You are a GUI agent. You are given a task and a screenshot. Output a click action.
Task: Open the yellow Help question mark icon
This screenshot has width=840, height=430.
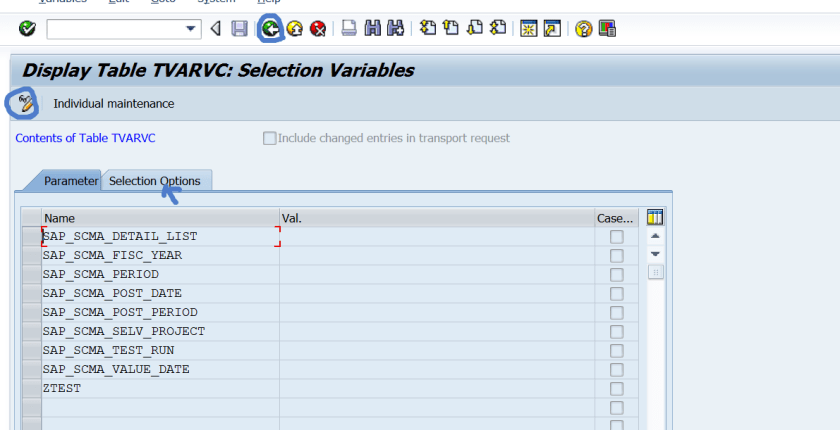[x=584, y=29]
